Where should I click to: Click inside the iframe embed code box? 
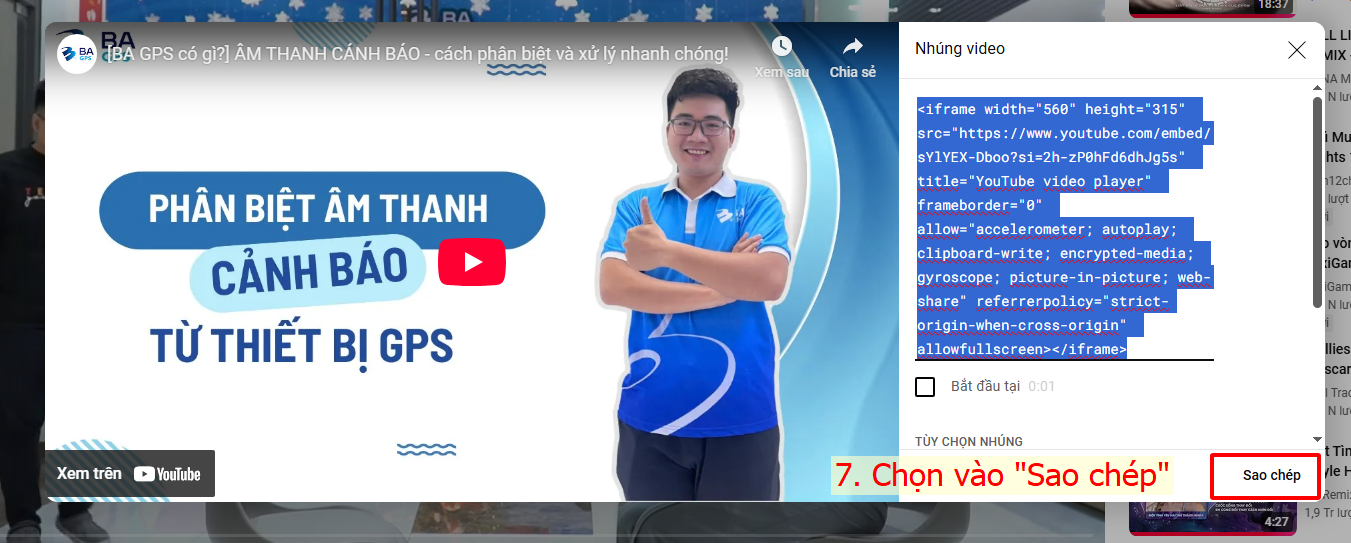tap(1064, 228)
